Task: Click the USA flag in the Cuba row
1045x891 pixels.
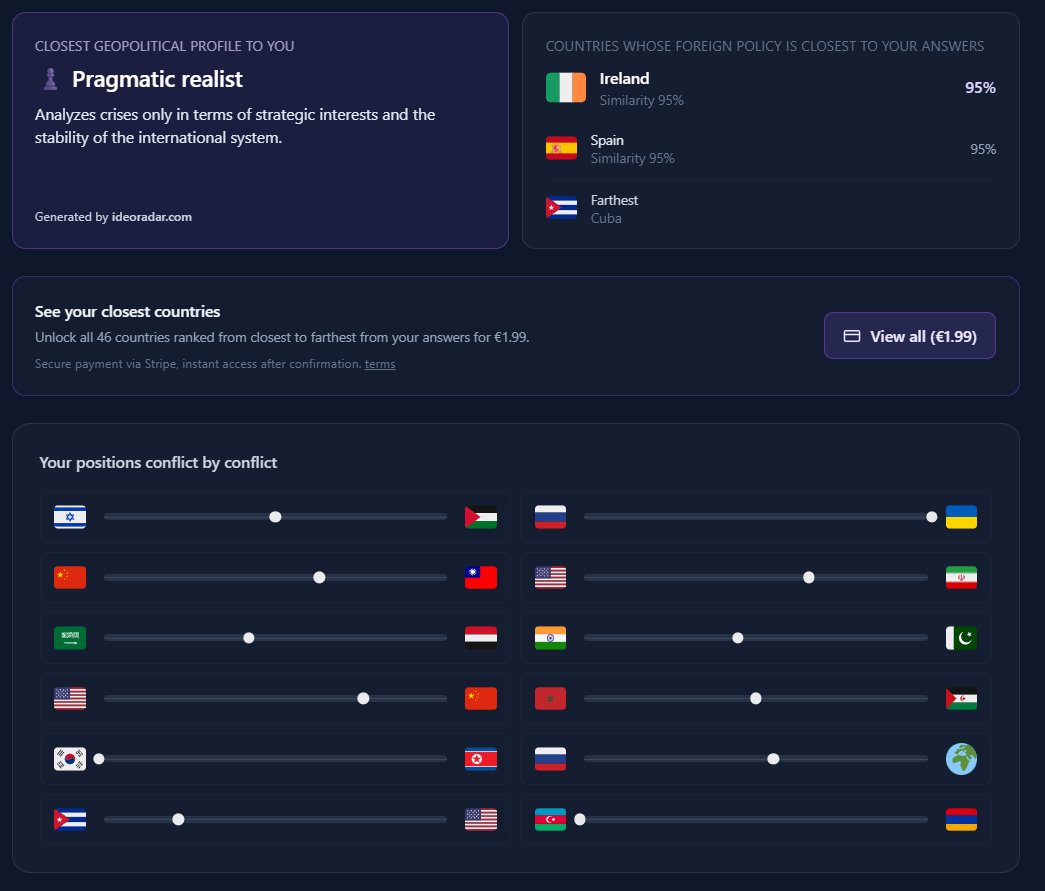Action: coord(481,819)
